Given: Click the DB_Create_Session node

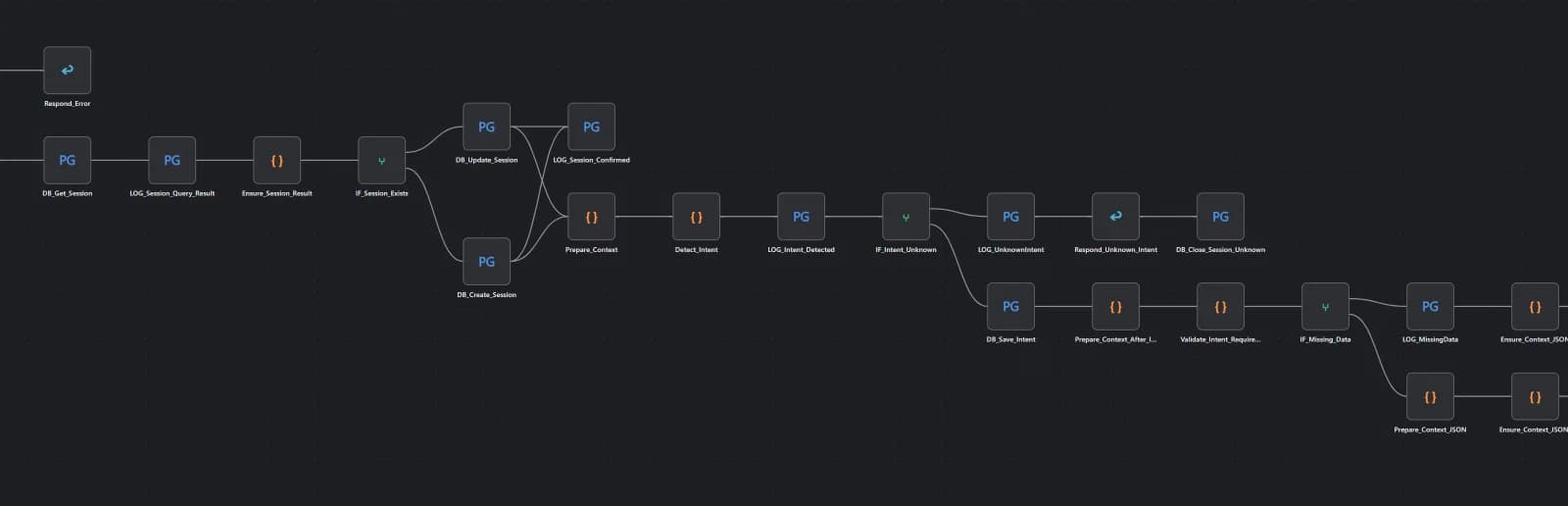Looking at the screenshot, I should click(487, 262).
